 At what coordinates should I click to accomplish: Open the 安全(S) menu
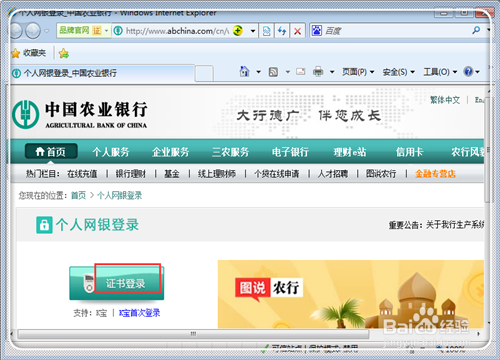(x=398, y=72)
